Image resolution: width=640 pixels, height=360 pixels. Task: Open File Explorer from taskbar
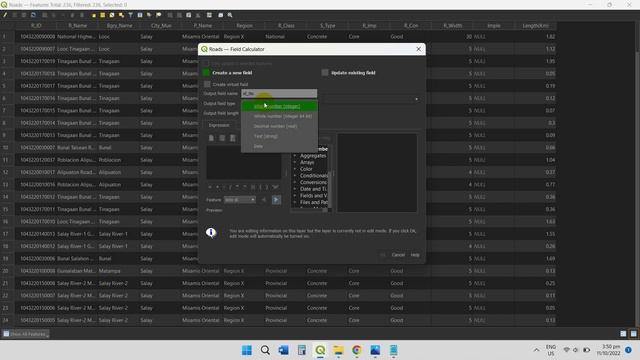click(x=338, y=350)
